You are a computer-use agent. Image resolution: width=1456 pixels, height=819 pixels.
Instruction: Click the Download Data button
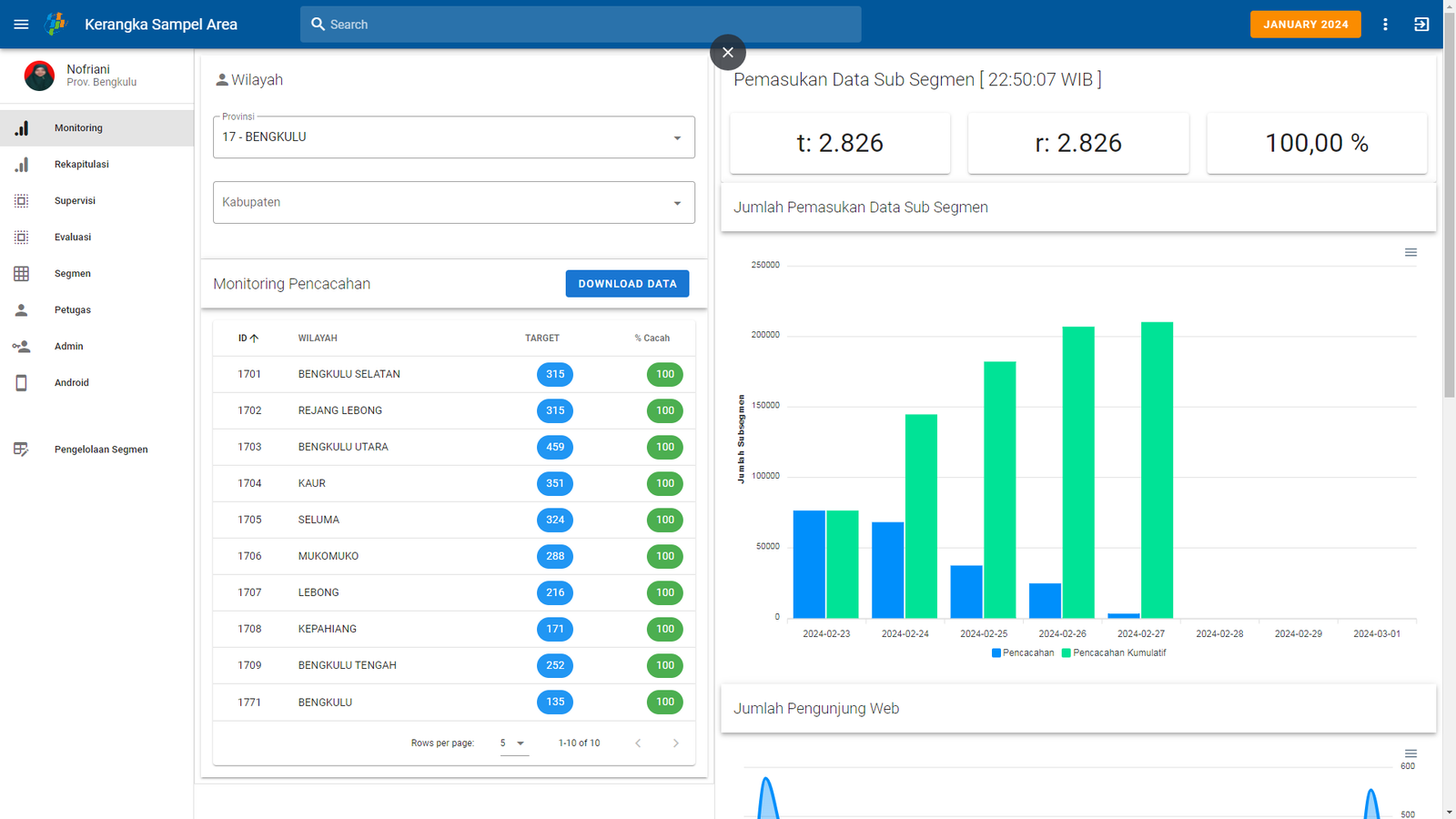coord(627,284)
